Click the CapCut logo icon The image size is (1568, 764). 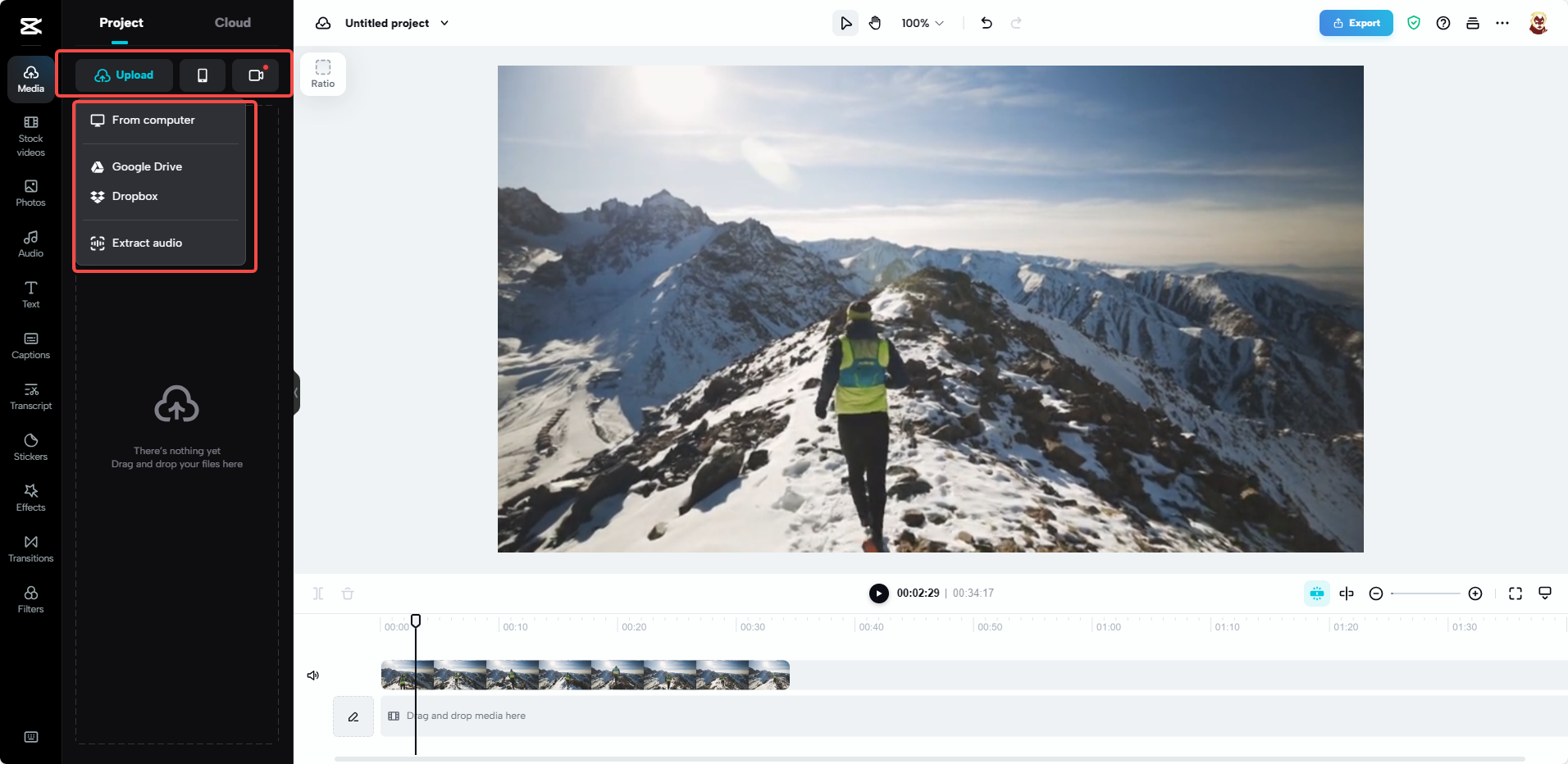click(31, 26)
